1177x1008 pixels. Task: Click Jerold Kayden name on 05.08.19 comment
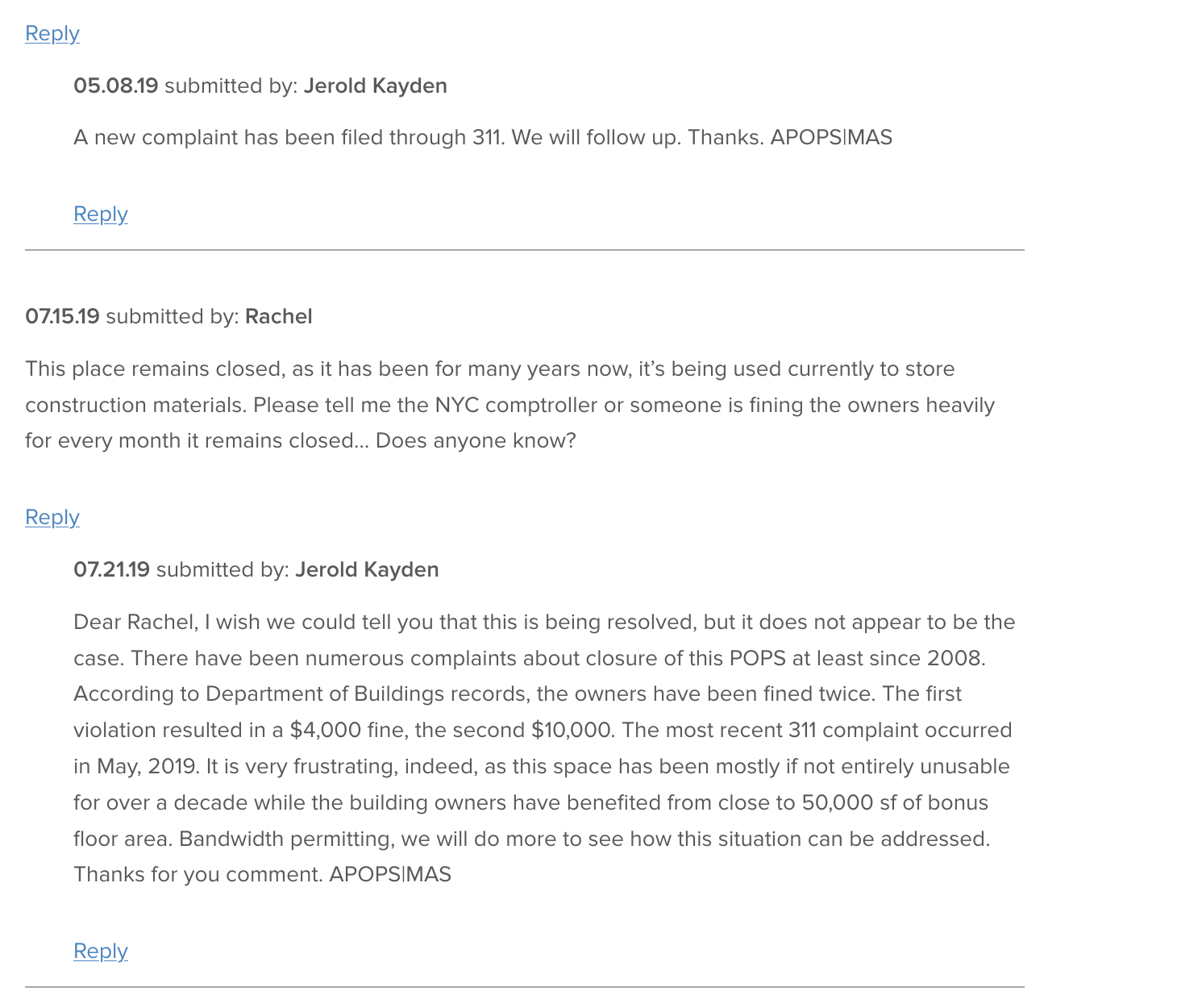click(x=376, y=85)
